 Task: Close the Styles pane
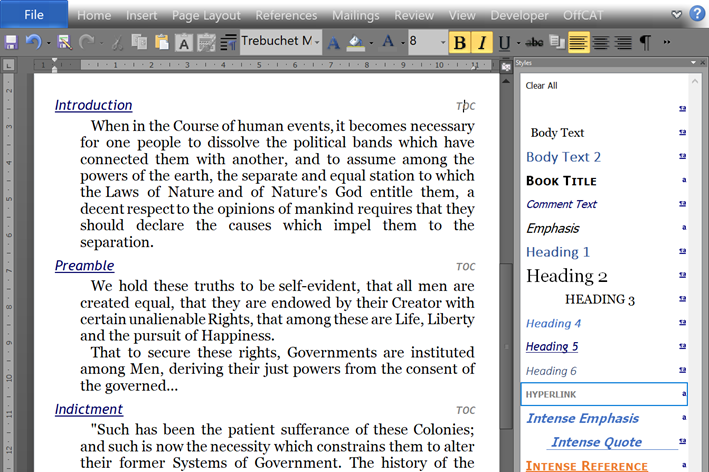pos(703,62)
